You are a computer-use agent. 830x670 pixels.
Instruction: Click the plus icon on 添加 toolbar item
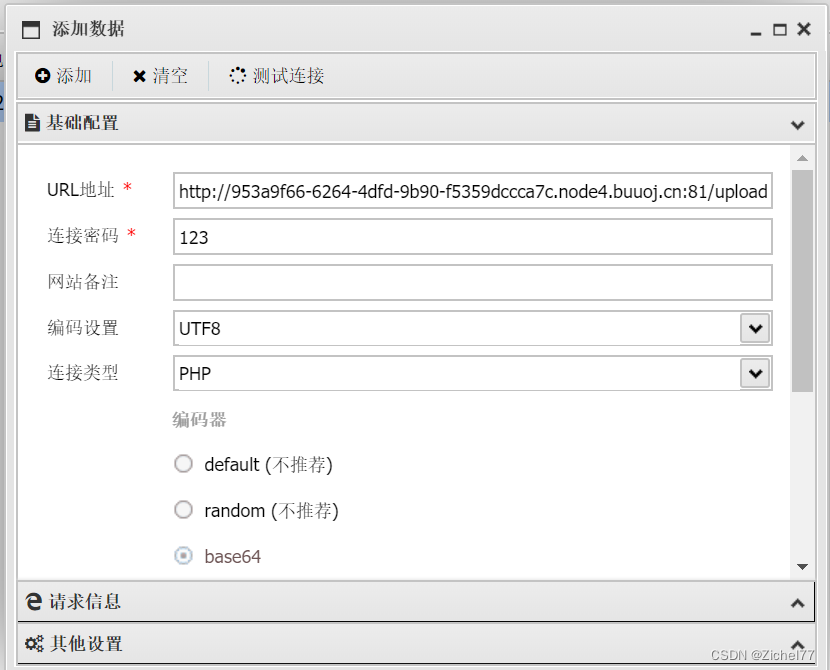point(42,75)
